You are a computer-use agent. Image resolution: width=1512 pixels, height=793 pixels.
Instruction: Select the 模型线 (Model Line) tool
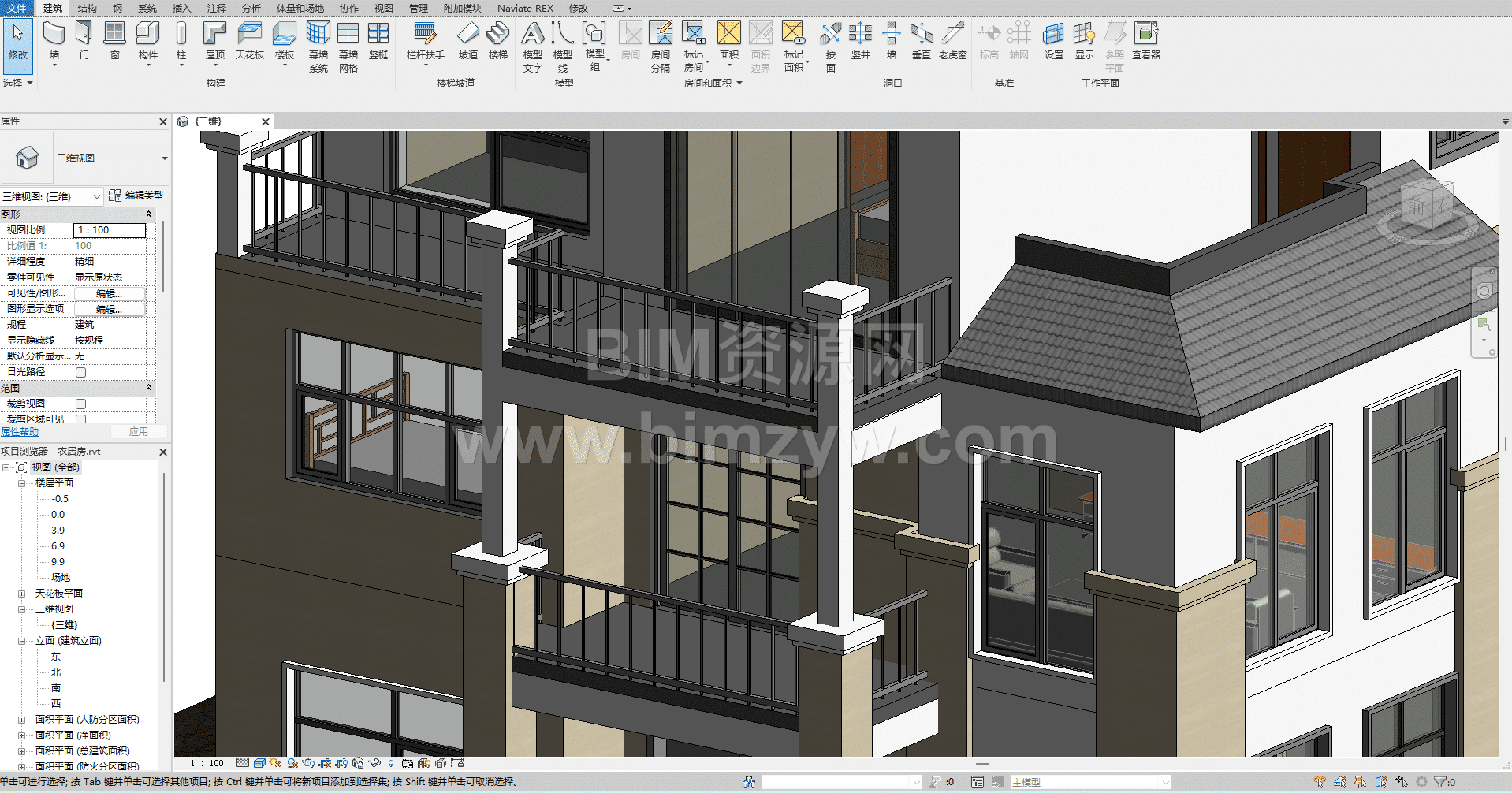(563, 47)
